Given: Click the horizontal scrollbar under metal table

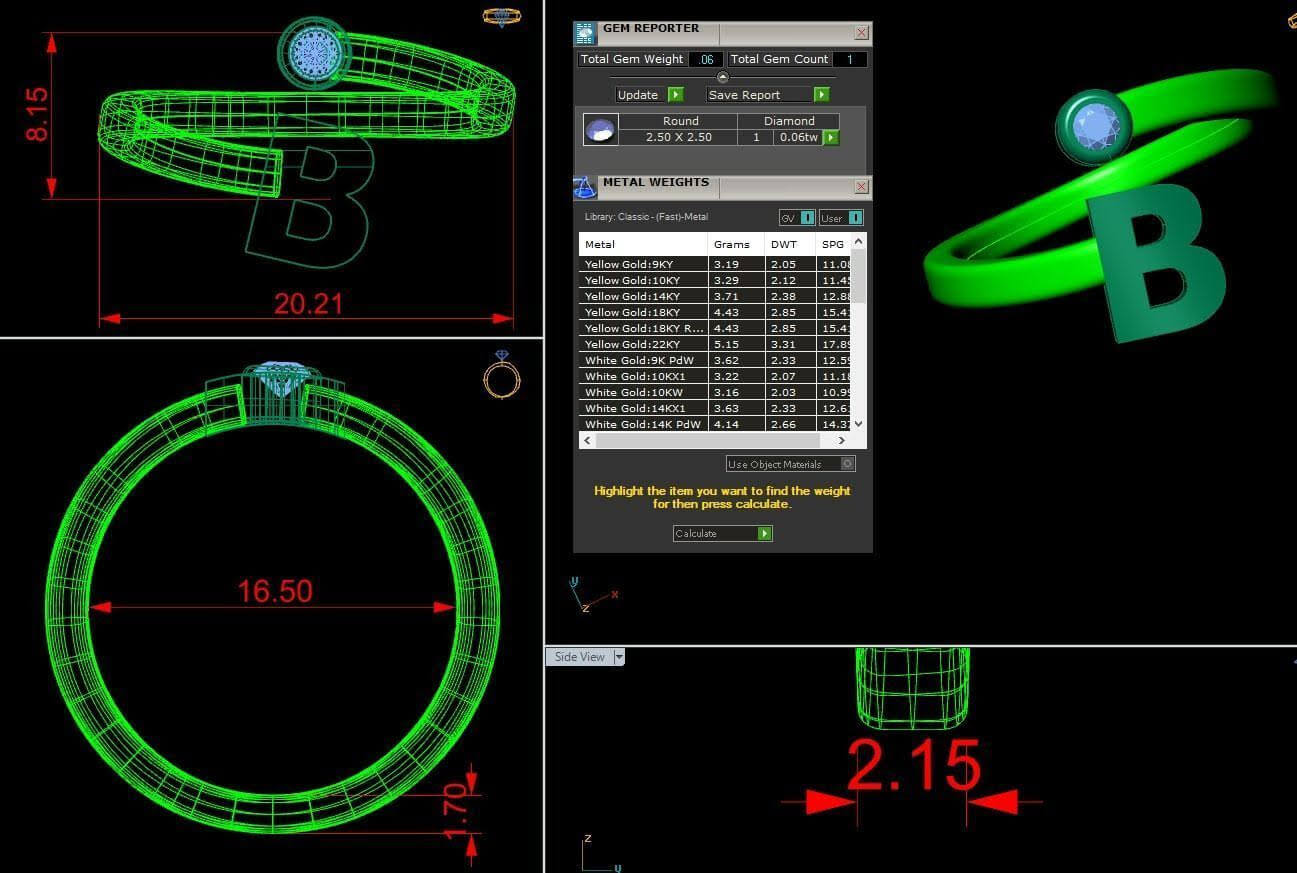Looking at the screenshot, I should click(710, 440).
